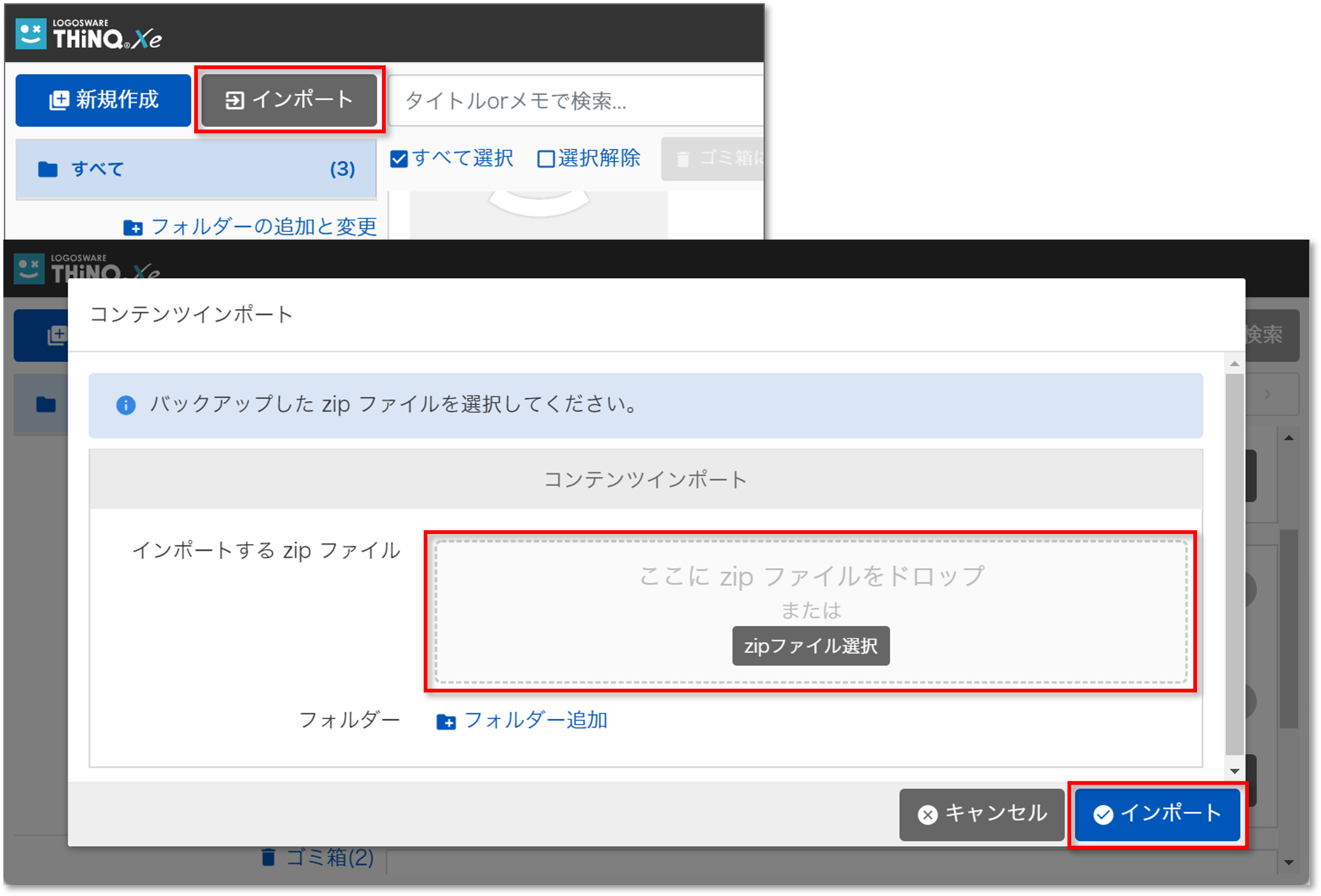The height and width of the screenshot is (896, 1321).
Task: Open the フォルダー追加 link
Action: (536, 720)
